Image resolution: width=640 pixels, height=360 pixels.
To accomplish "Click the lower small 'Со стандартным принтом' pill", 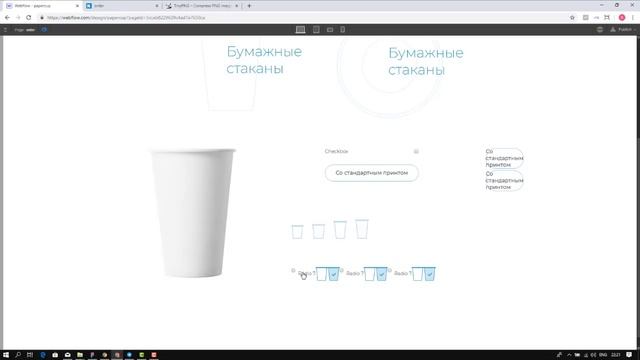I will coord(504,180).
